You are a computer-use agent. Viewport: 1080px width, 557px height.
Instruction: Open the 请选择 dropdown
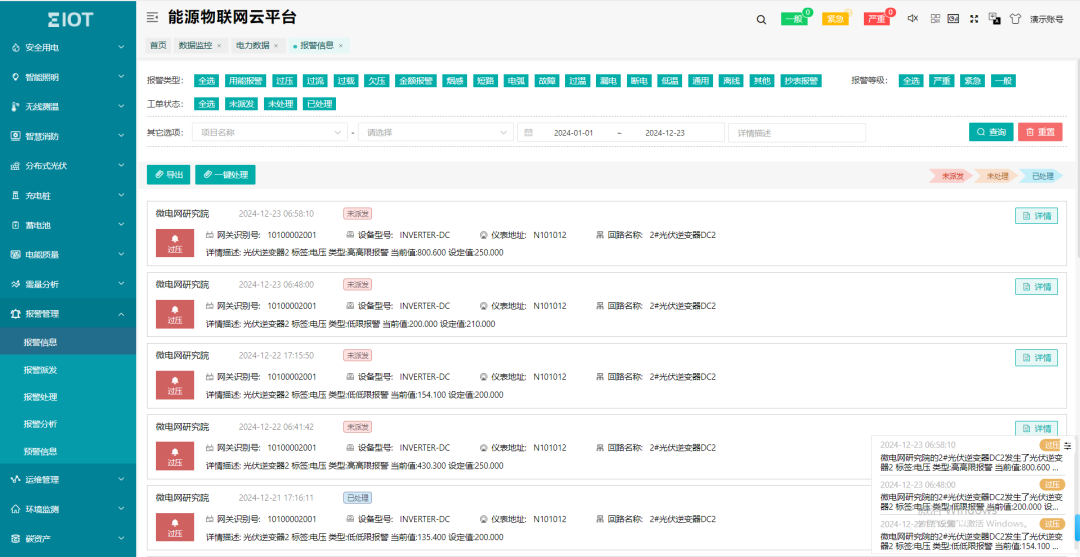click(435, 132)
